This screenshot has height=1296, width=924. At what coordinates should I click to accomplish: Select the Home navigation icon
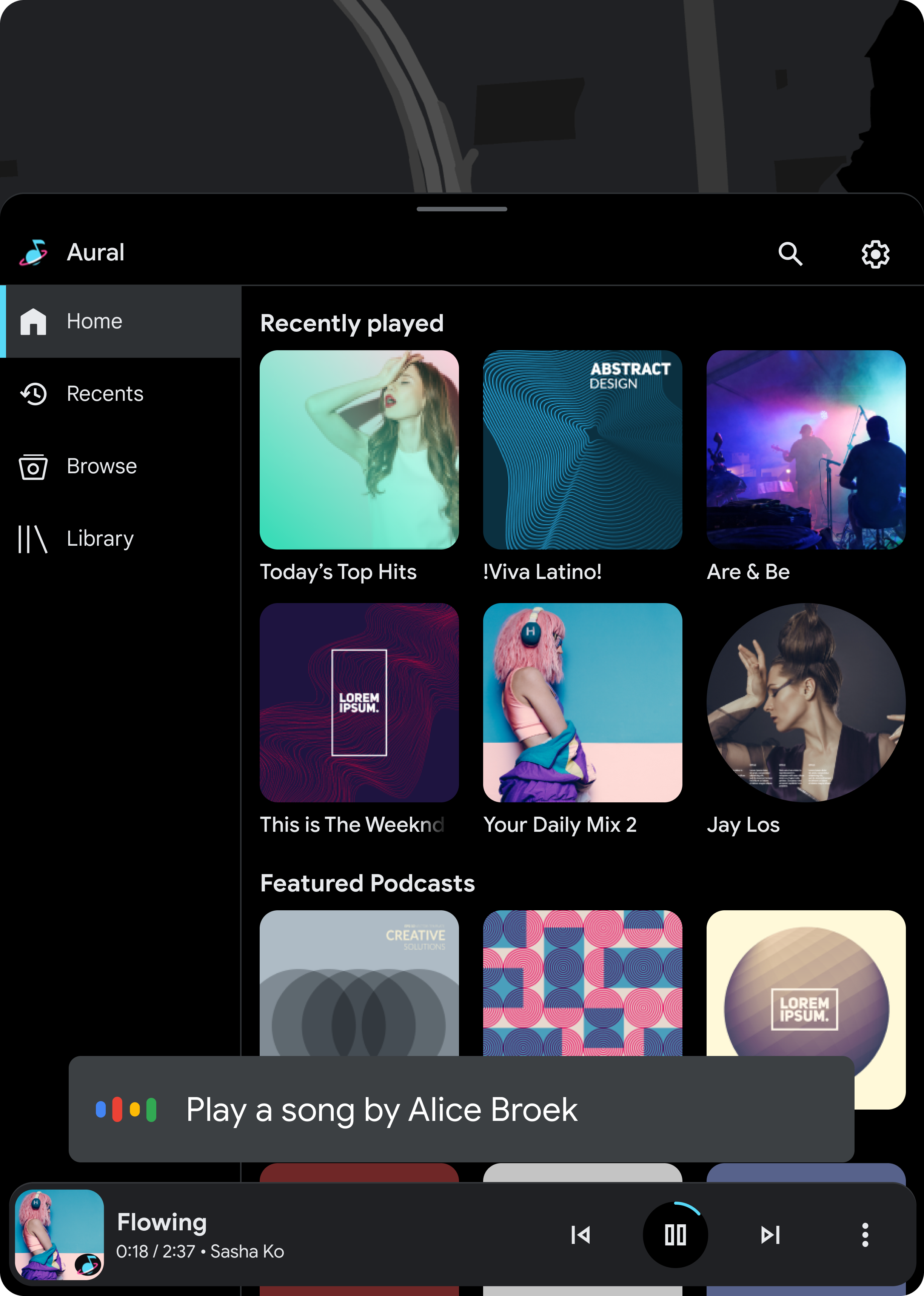[33, 321]
